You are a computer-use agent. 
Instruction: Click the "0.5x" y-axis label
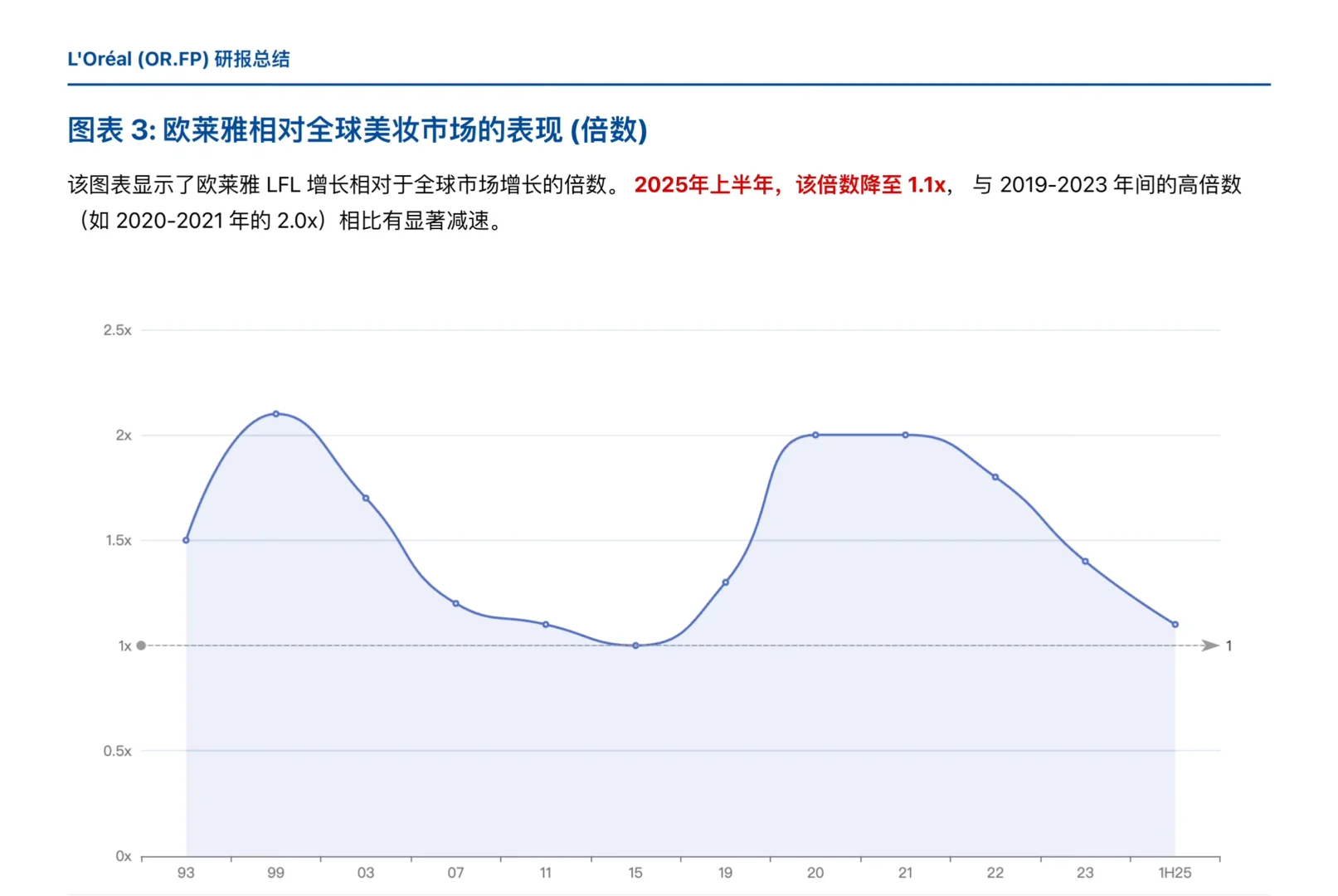click(x=117, y=751)
